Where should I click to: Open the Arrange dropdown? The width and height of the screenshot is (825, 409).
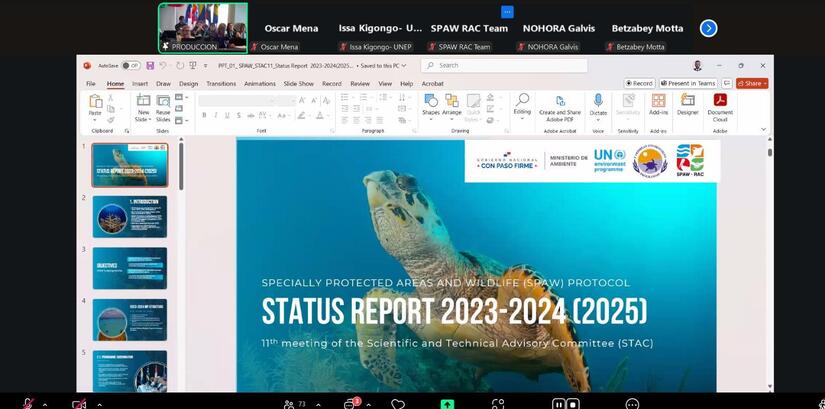[452, 104]
